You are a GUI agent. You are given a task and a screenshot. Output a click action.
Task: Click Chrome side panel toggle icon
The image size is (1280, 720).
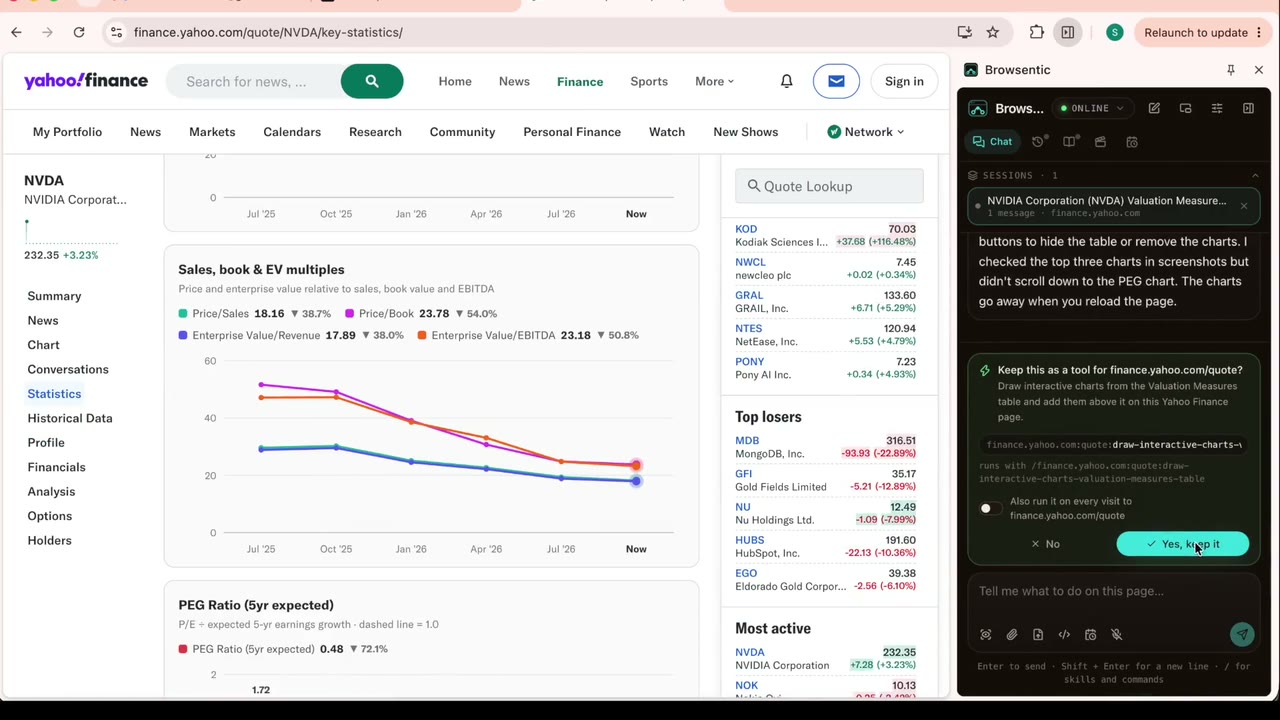coord(1068,32)
